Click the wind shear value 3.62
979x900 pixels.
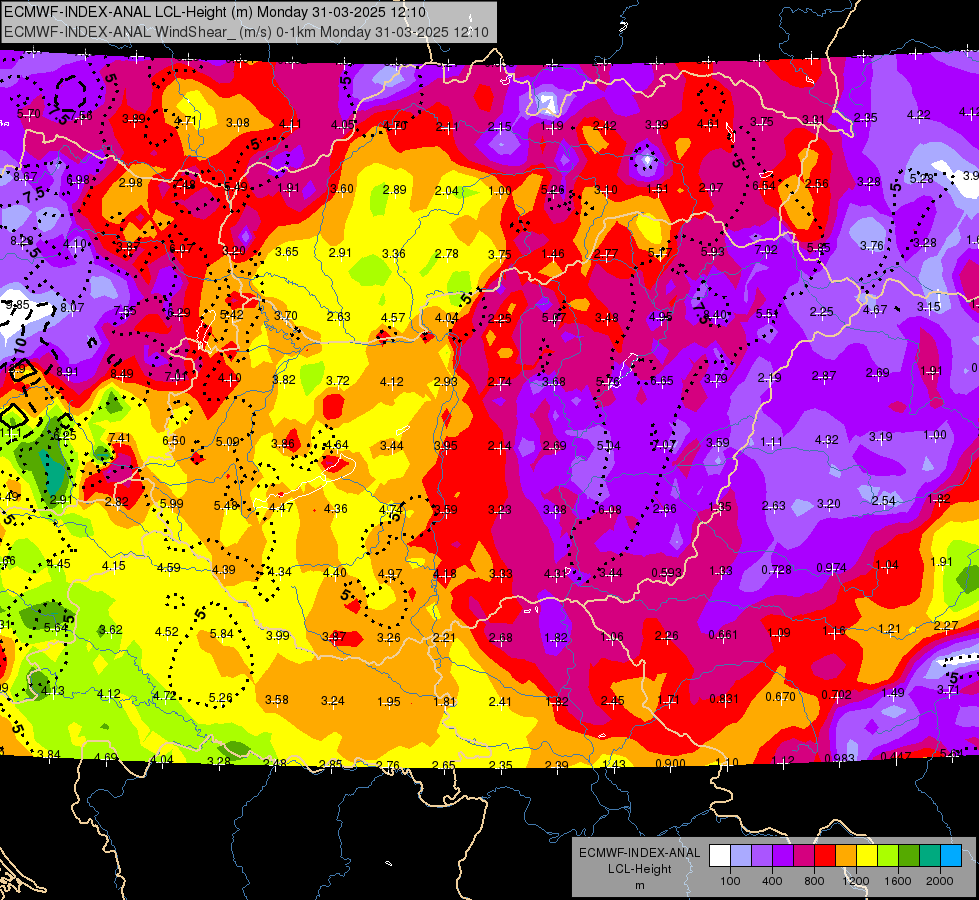111,630
